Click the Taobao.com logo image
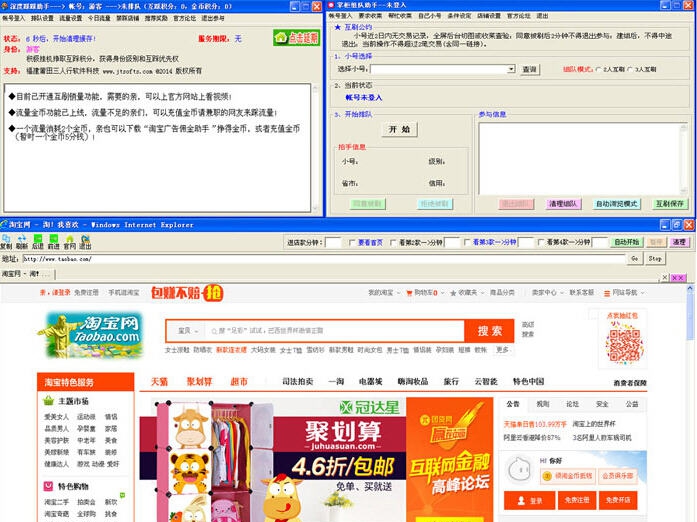The height and width of the screenshot is (522, 697). pyautogui.click(x=93, y=334)
